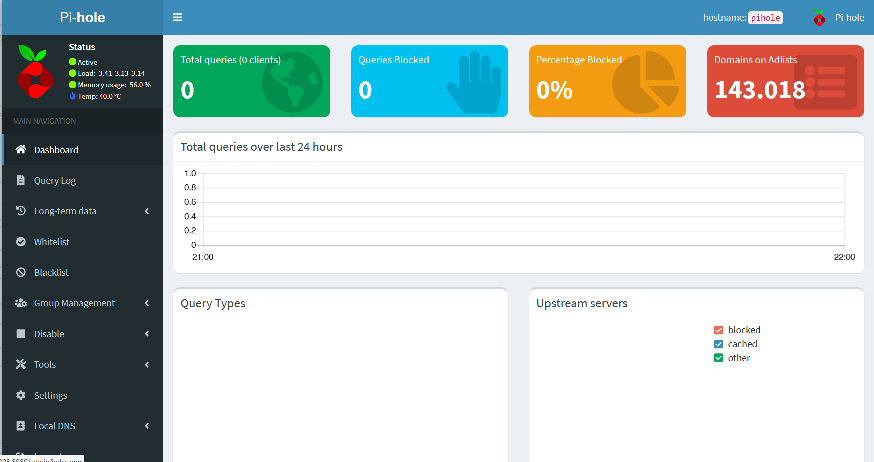Click the Blacklist ban icon

pos(21,272)
